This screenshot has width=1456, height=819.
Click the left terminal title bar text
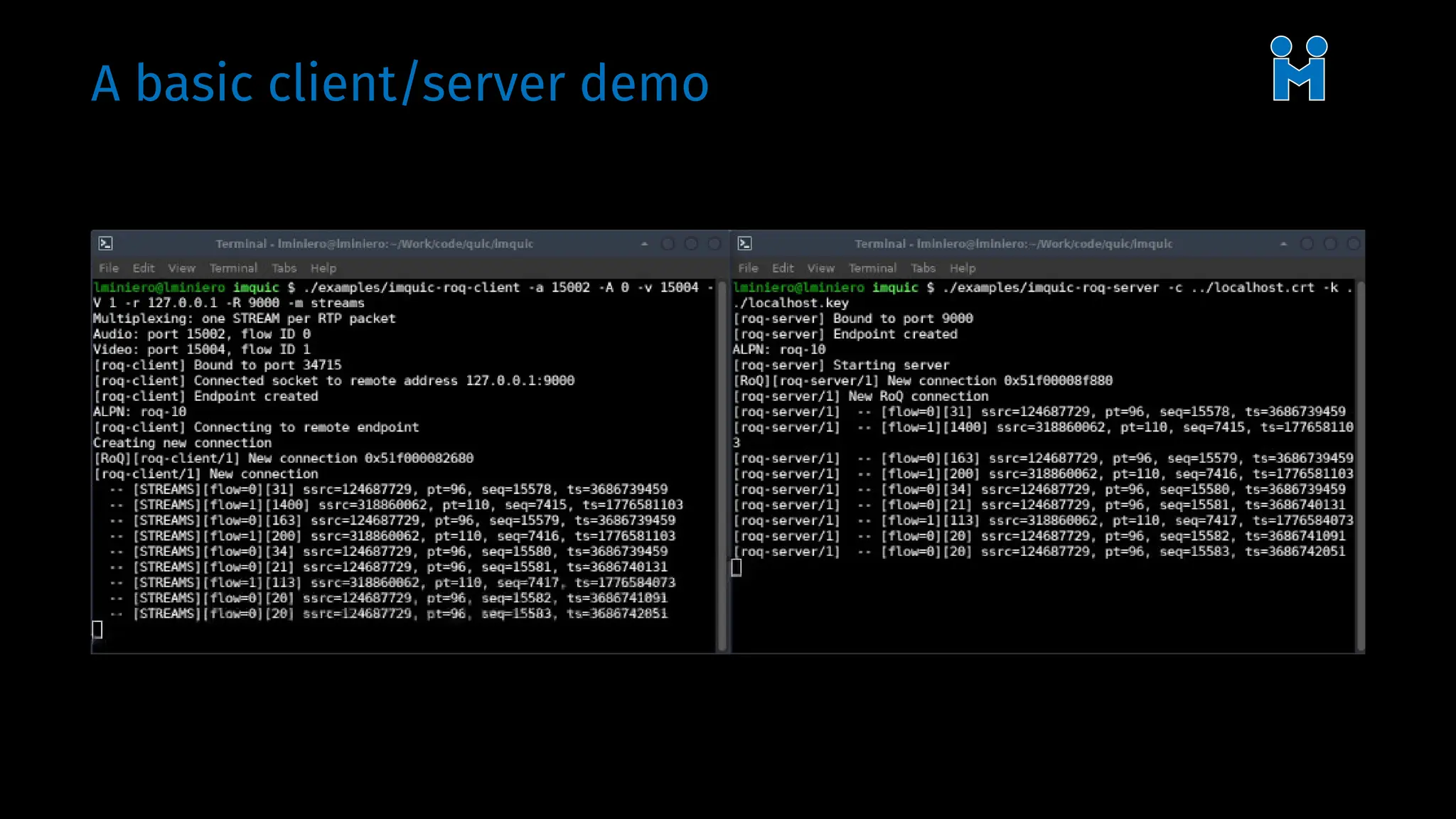pyautogui.click(x=375, y=244)
